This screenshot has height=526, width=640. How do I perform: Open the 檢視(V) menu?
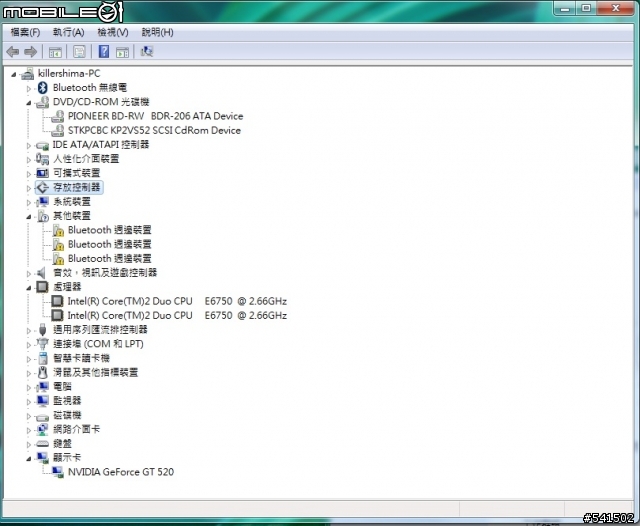tap(113, 32)
